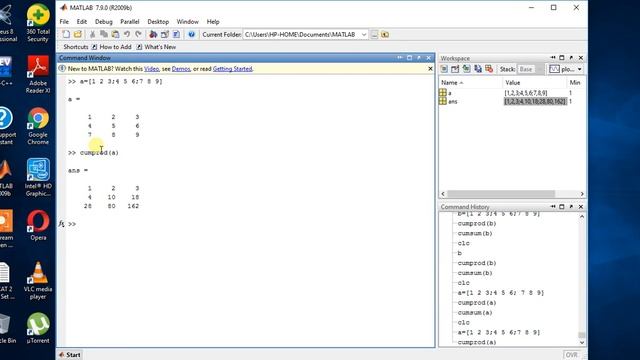Screen dimensions: 640x360
Task: Close the Command Window panel
Action: pos(429,58)
